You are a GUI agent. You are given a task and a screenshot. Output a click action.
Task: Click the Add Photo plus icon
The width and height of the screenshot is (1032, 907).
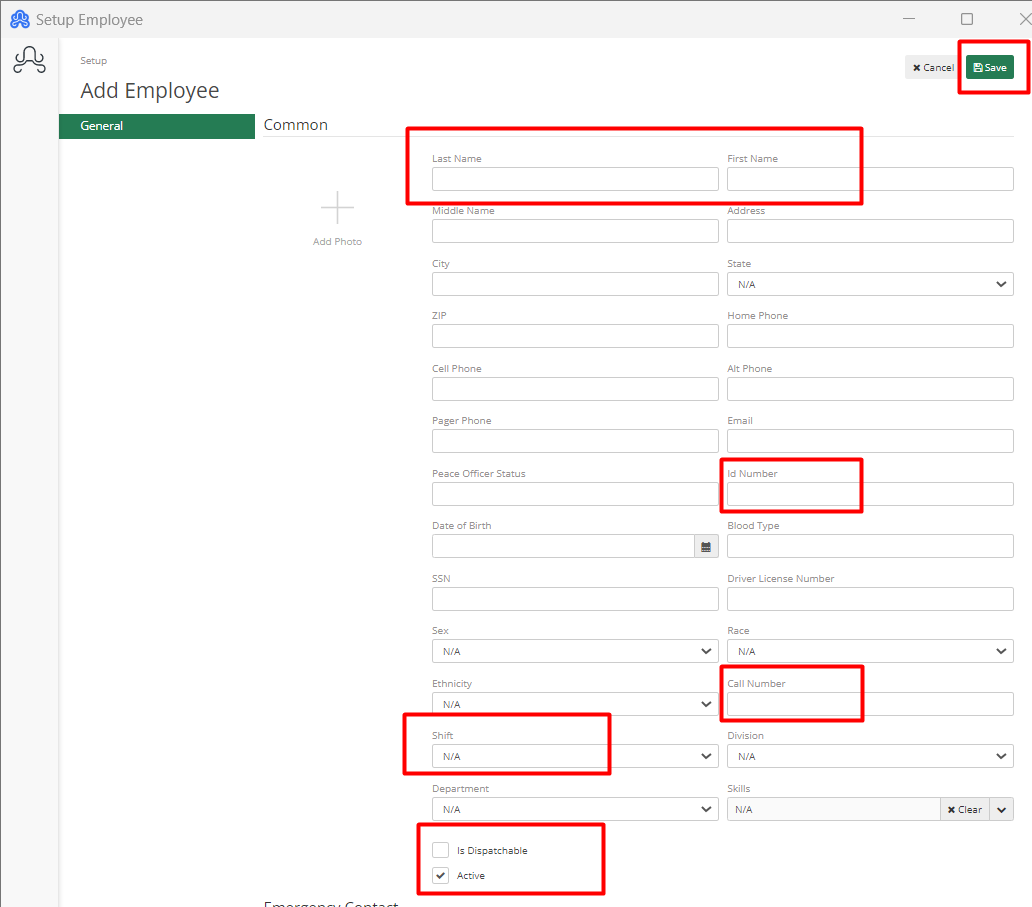pos(337,207)
